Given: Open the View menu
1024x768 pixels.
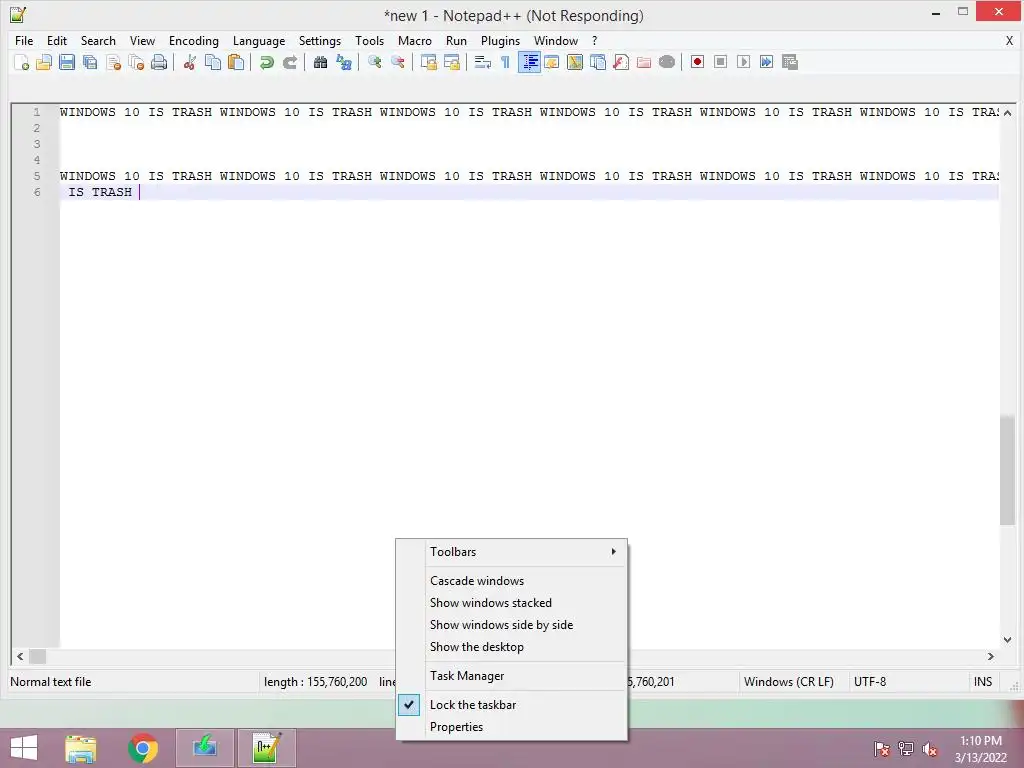Looking at the screenshot, I should coord(142,40).
